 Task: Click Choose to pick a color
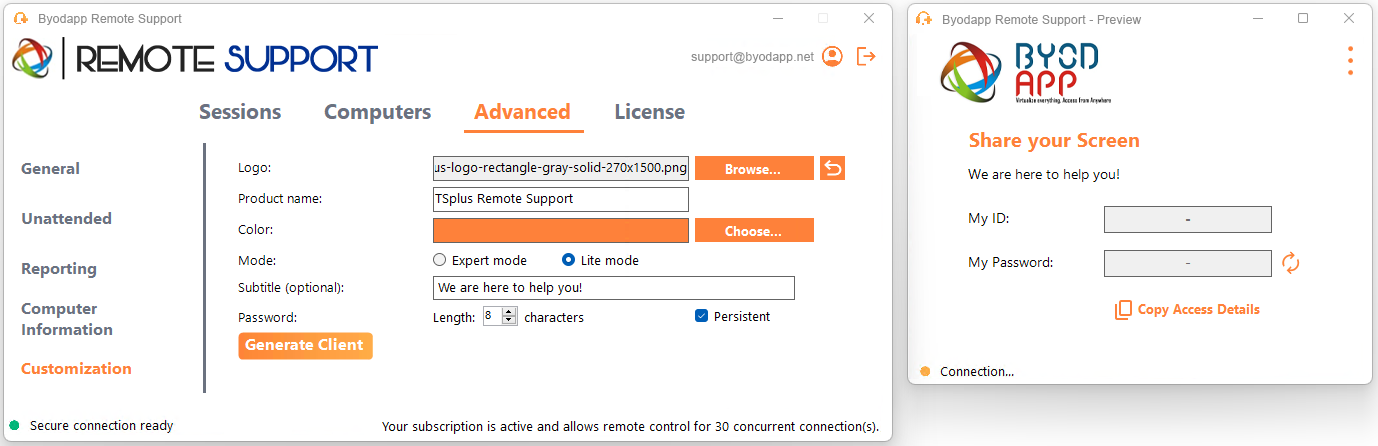coord(754,230)
